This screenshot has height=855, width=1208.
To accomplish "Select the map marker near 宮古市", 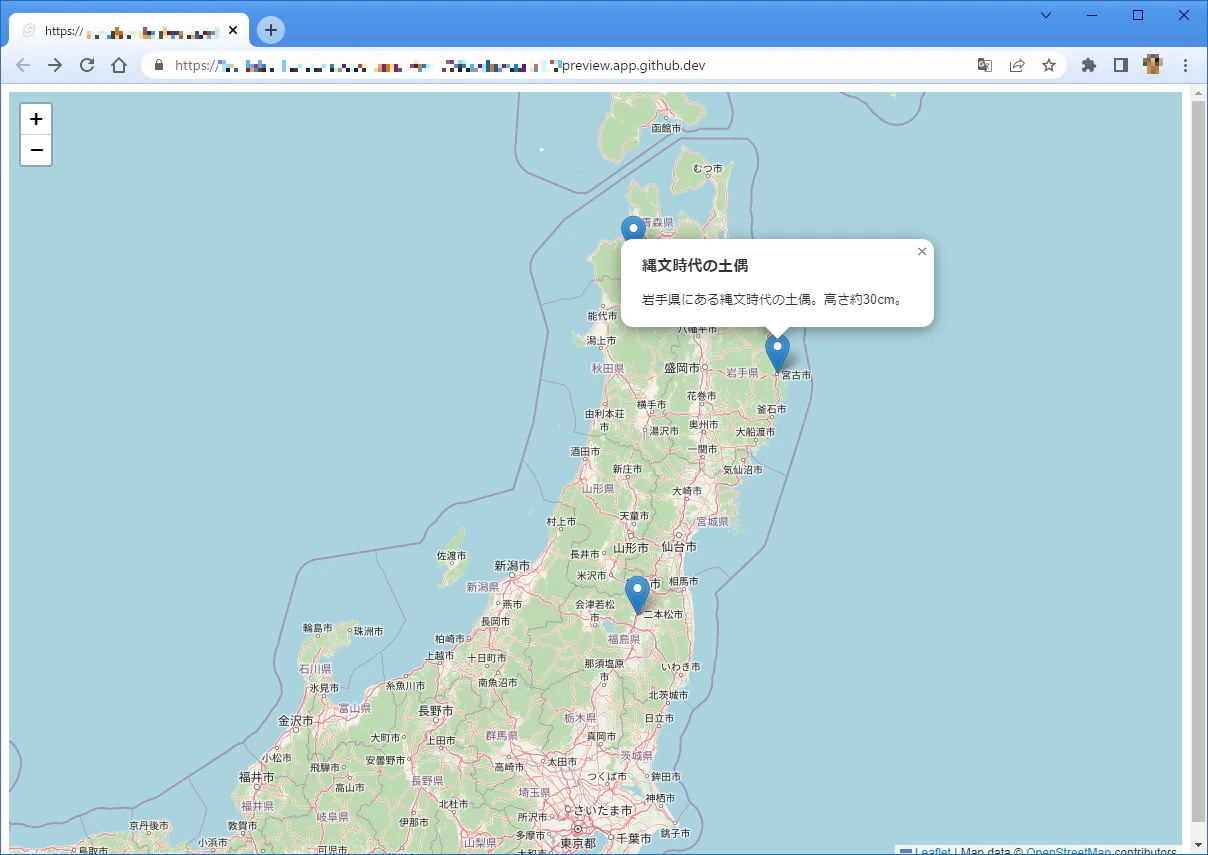I will click(x=777, y=354).
